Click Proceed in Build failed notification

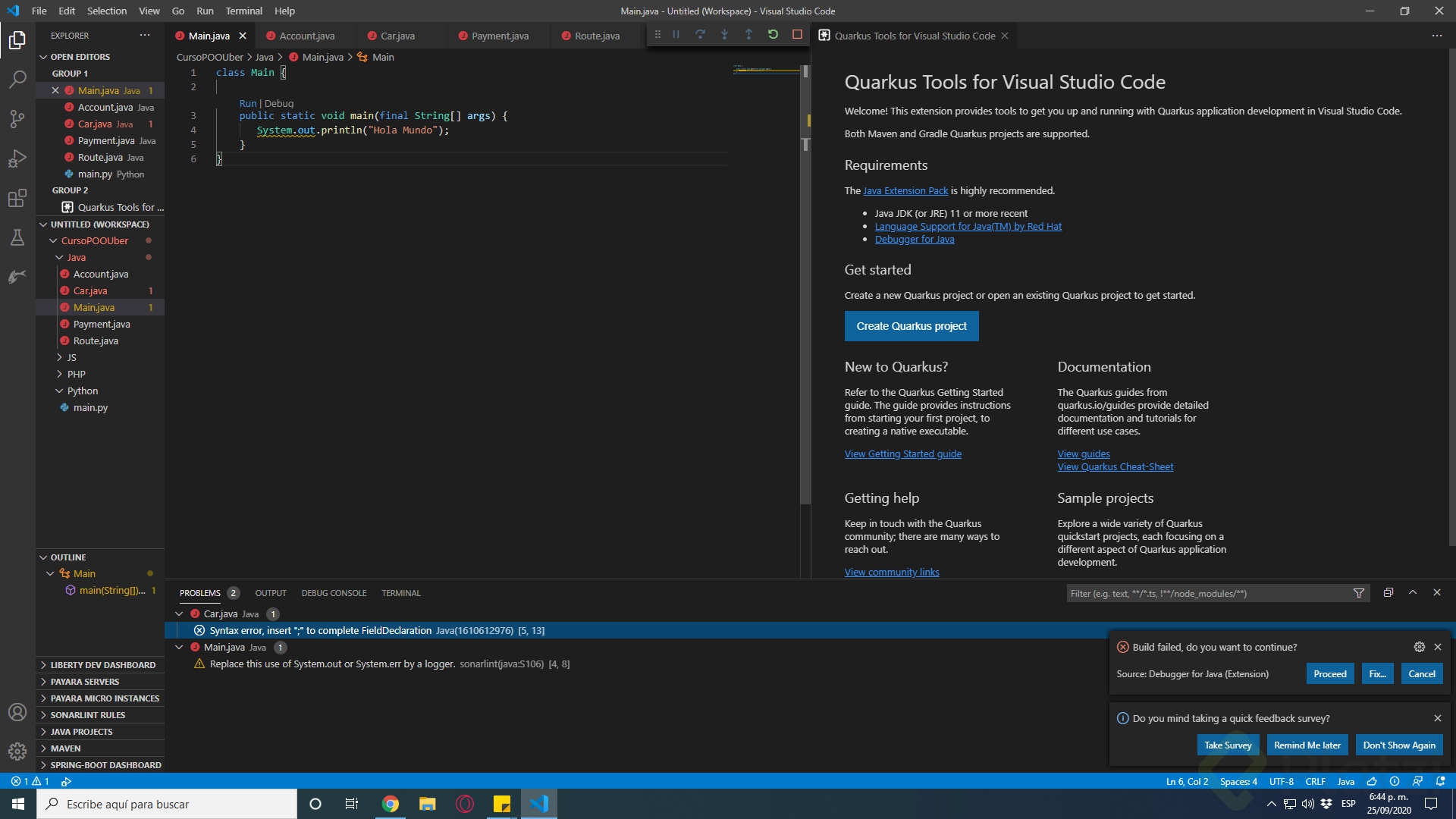coord(1330,673)
